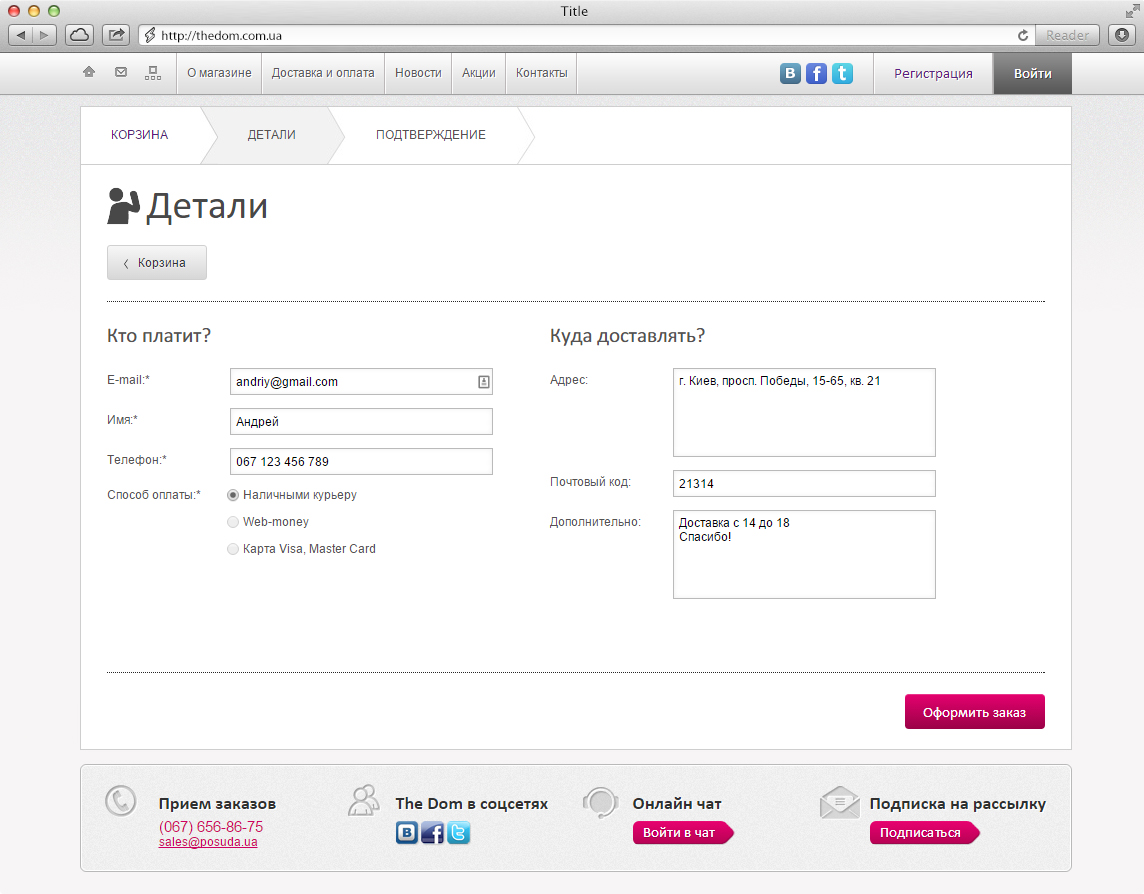Click the Войти в чат button

[x=680, y=833]
